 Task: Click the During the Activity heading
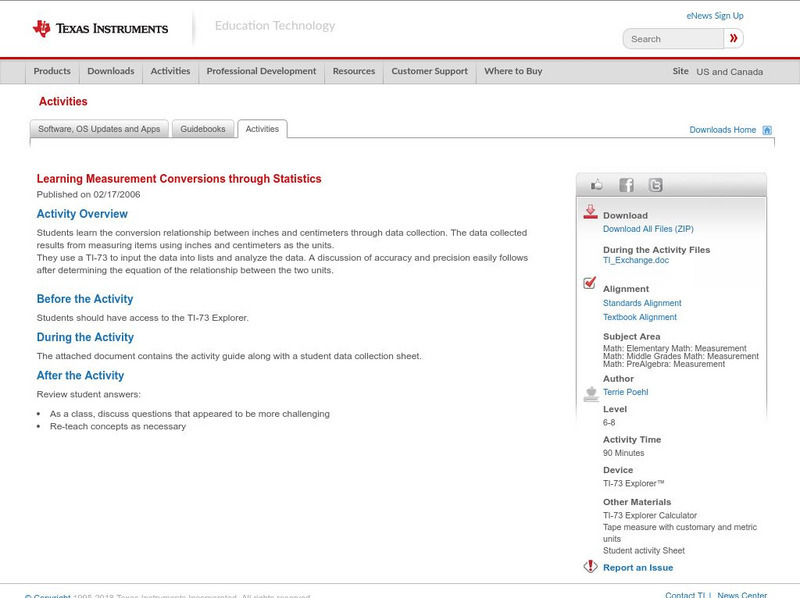tap(85, 337)
